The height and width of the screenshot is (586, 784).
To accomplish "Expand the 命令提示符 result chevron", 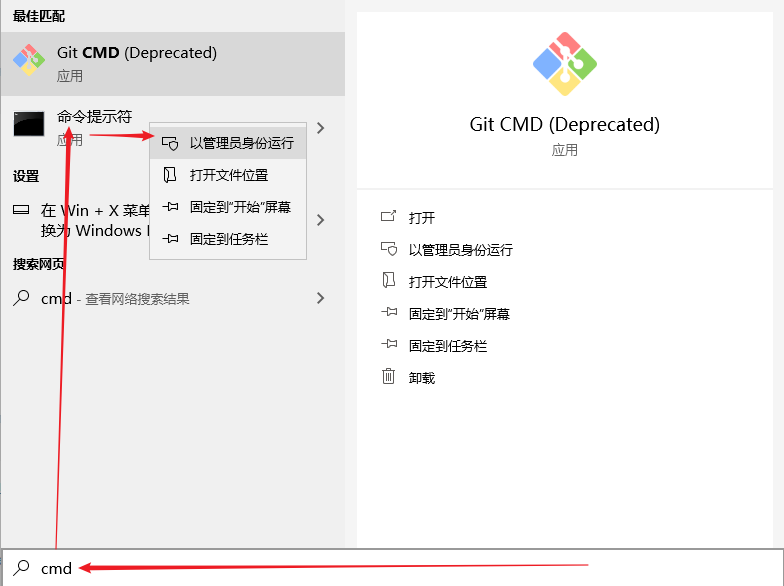I will coord(320,128).
